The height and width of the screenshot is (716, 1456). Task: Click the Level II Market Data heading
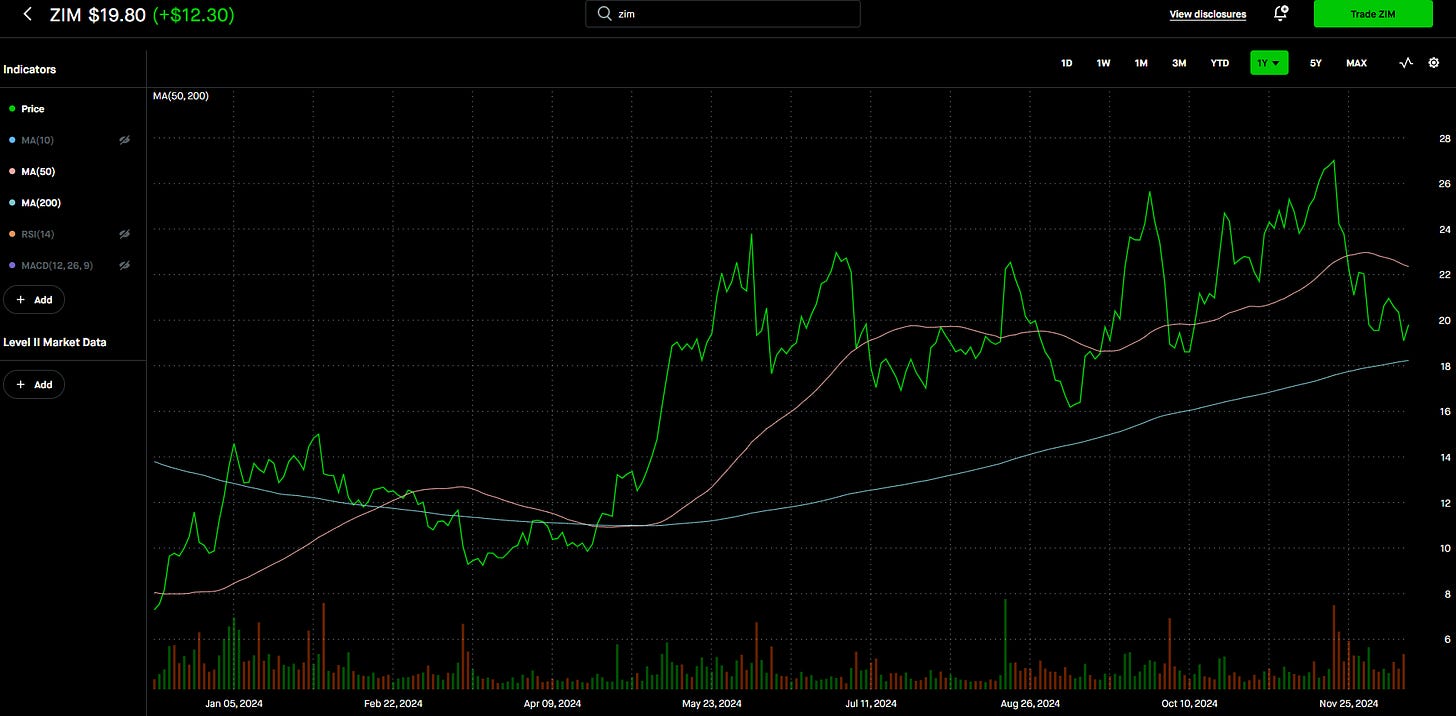55,342
